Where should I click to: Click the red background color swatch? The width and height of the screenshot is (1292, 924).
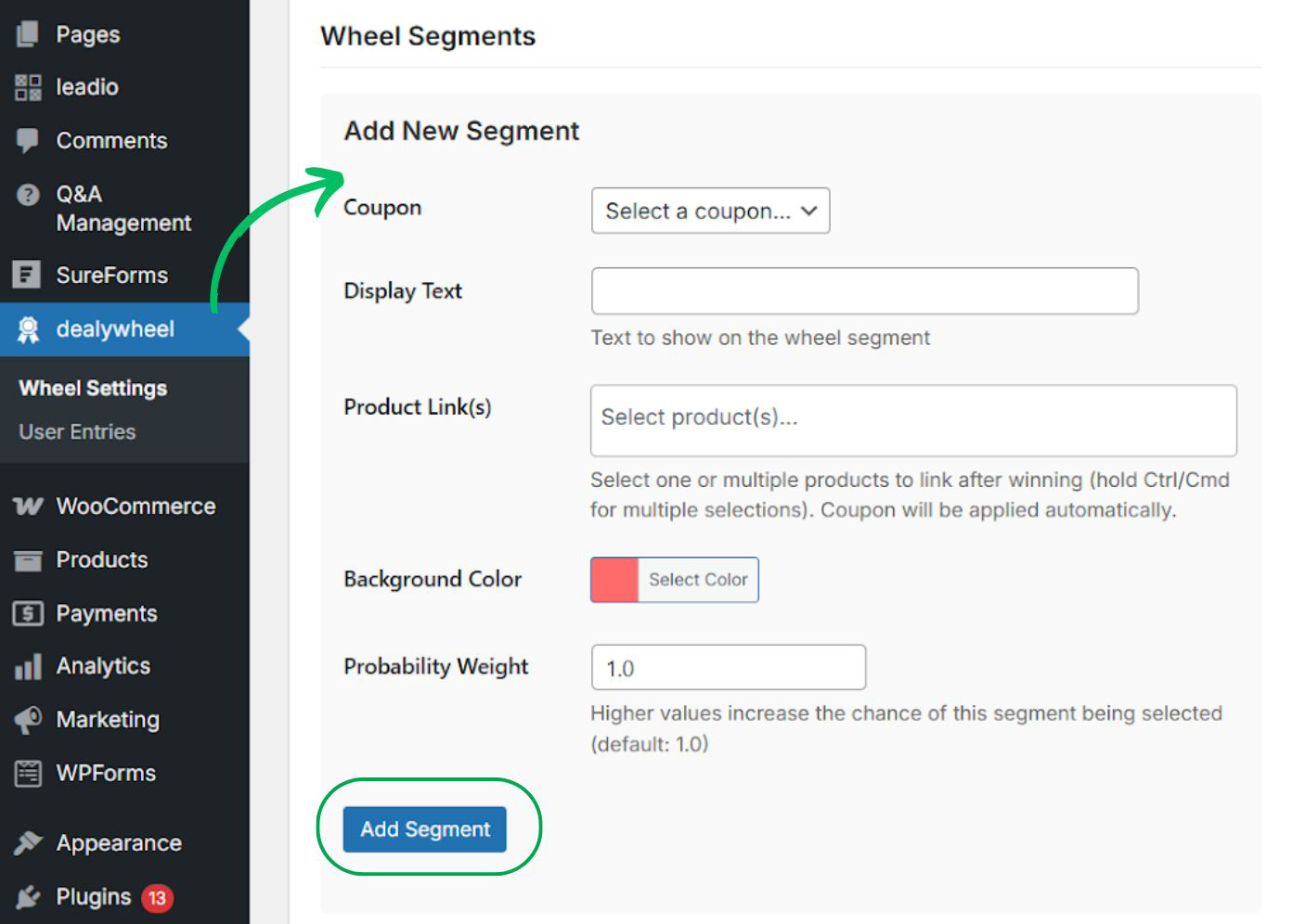tap(614, 580)
